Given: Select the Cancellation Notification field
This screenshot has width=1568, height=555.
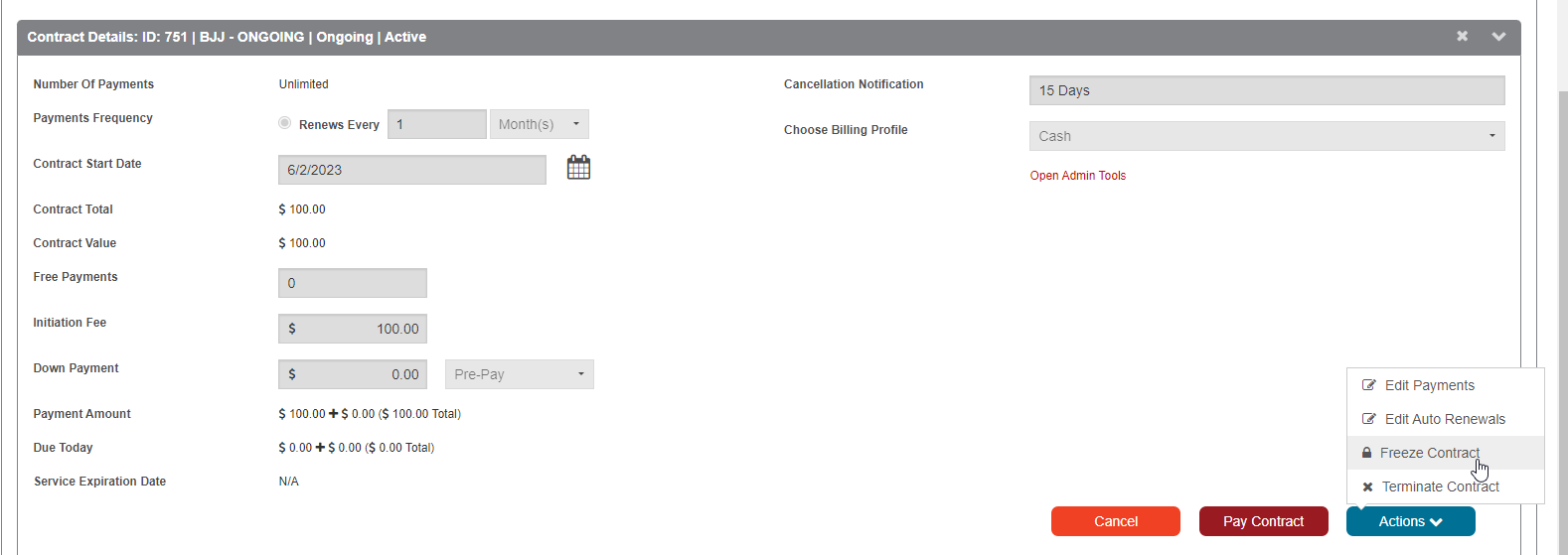Looking at the screenshot, I should [1266, 90].
